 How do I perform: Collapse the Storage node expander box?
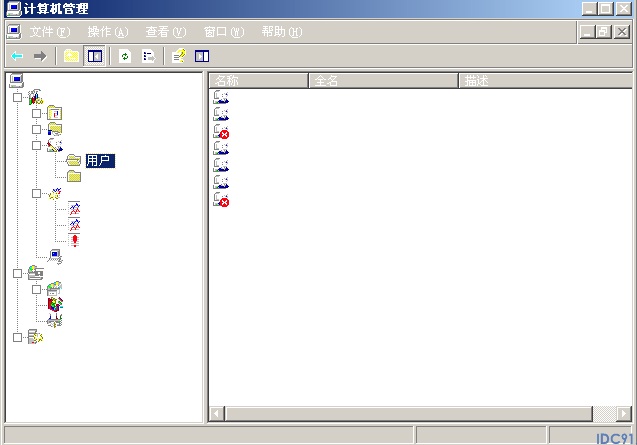point(17,273)
